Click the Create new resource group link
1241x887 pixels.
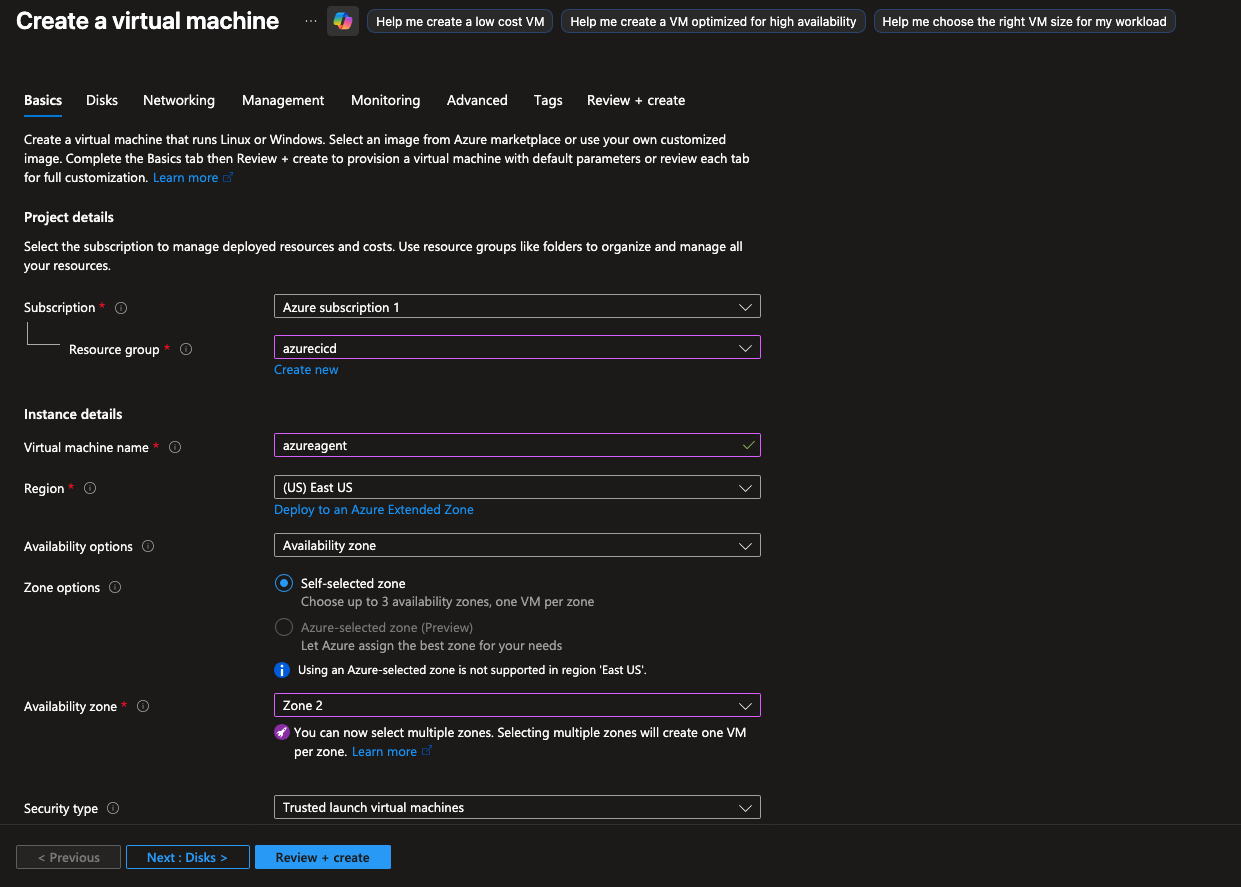click(306, 370)
